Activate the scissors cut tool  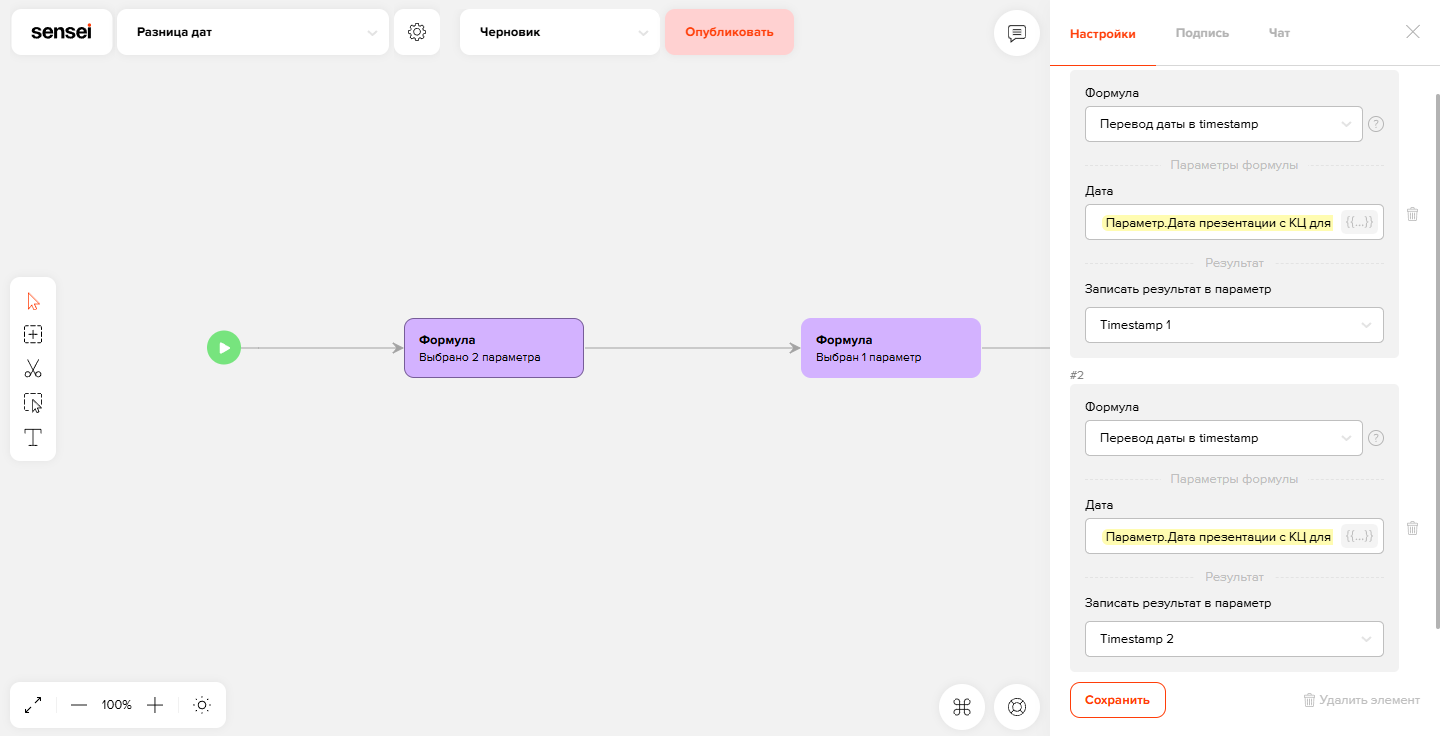point(33,369)
